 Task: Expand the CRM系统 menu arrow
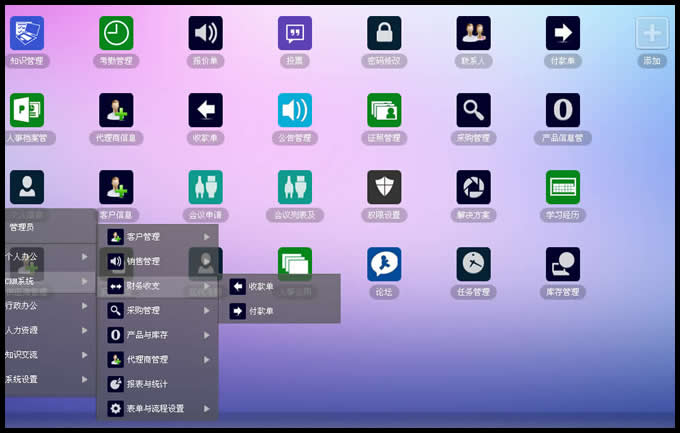coord(85,282)
